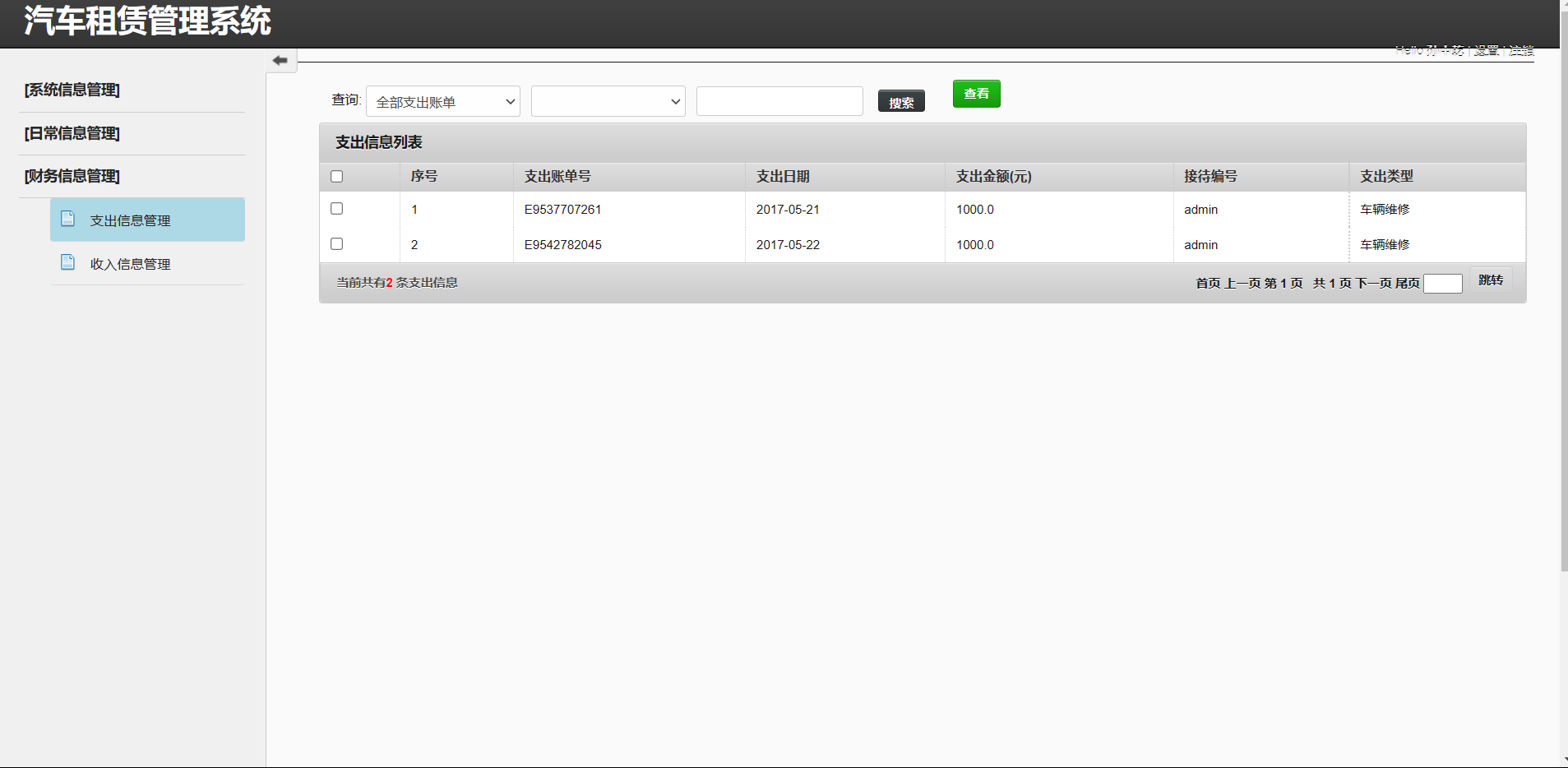Screen dimensions: 1568x768
Task: Go to 下一页 in pagination
Action: click(x=1373, y=283)
